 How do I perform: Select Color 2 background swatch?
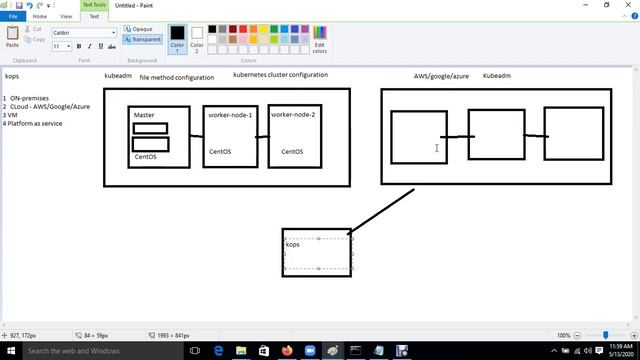click(197, 39)
